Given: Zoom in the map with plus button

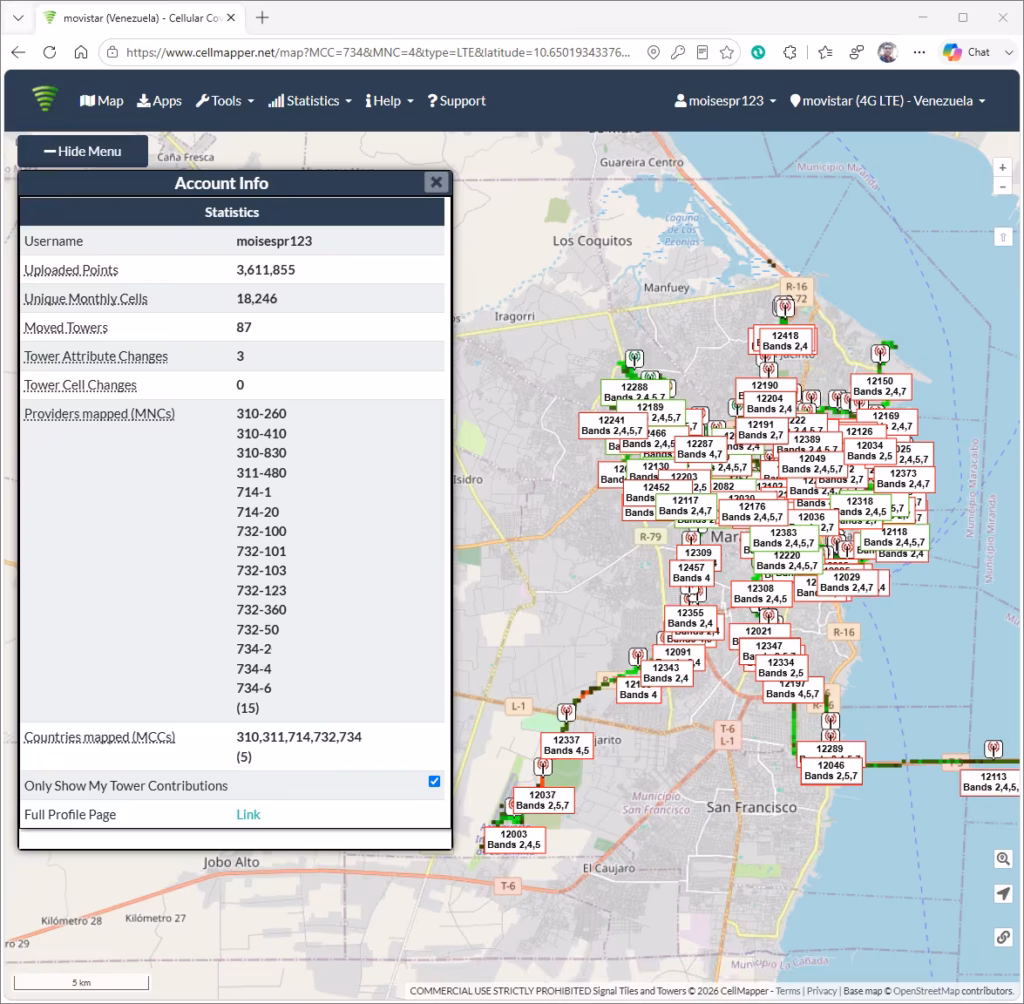Looking at the screenshot, I should pyautogui.click(x=1002, y=167).
